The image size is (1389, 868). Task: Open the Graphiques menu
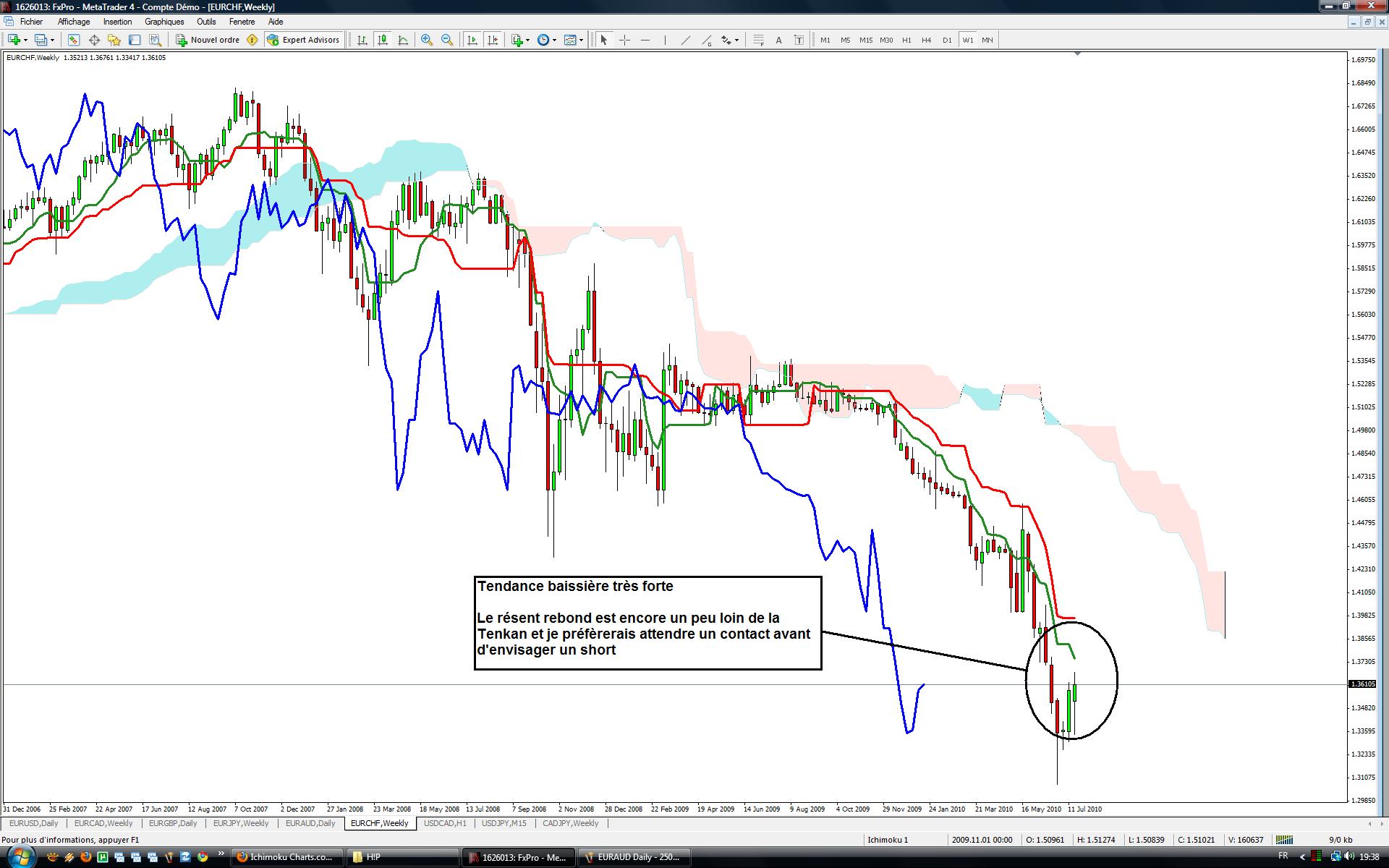coord(164,22)
